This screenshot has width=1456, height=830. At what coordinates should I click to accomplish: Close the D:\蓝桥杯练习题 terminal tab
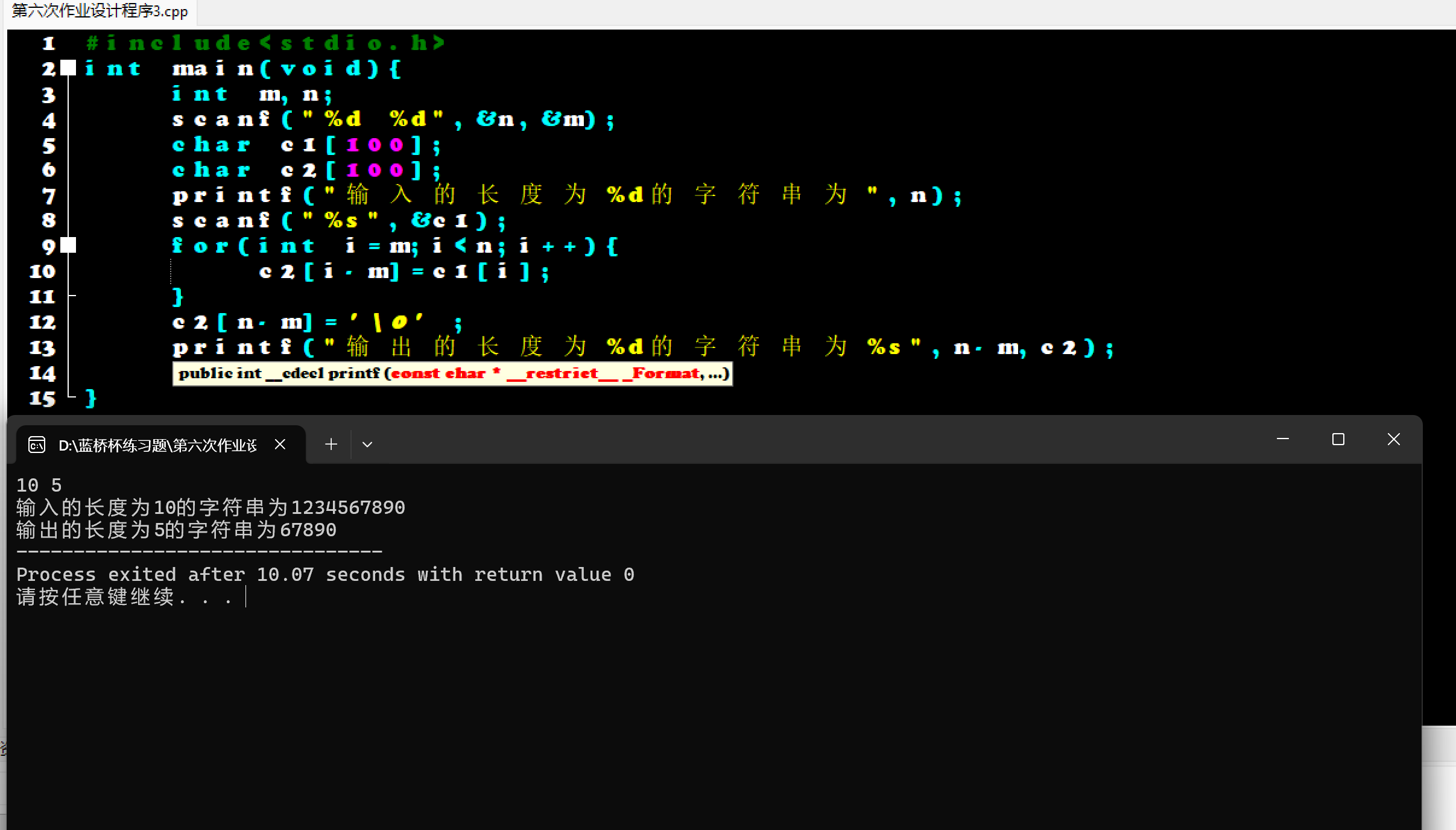pos(280,445)
